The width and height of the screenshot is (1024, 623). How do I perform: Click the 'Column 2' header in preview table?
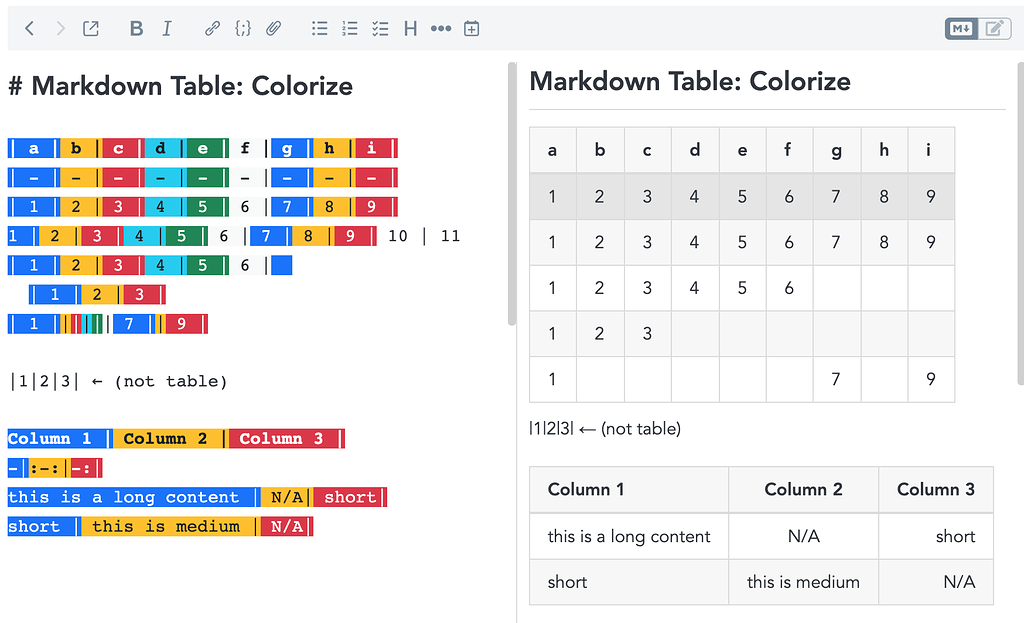803,489
